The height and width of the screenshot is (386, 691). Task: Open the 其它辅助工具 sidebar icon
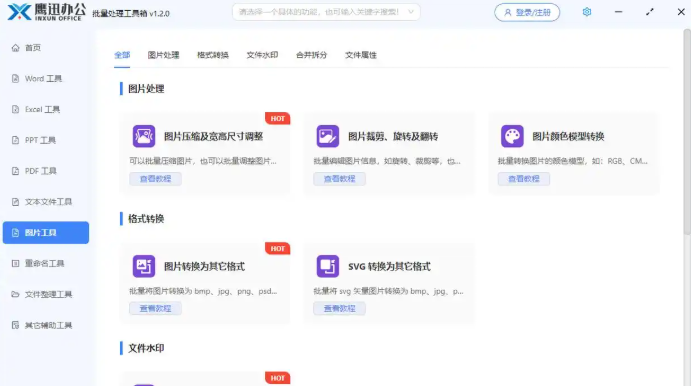pos(15,325)
